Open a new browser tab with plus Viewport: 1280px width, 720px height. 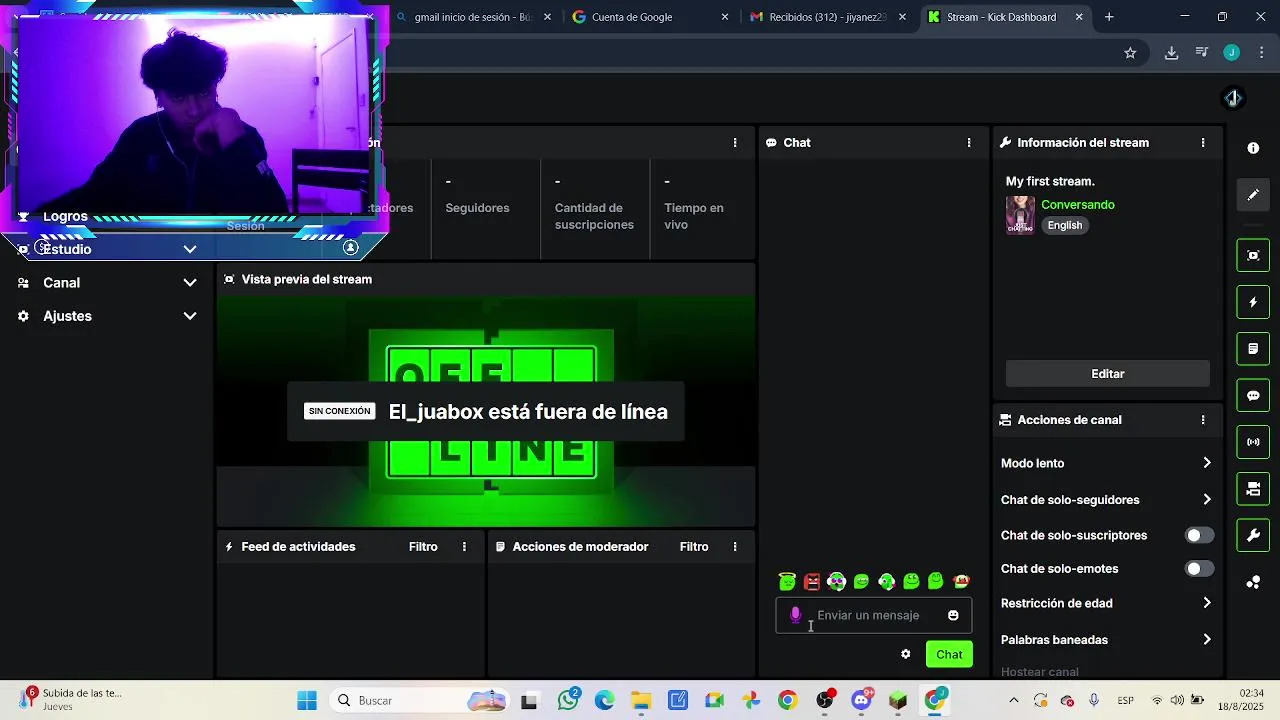[x=1109, y=17]
